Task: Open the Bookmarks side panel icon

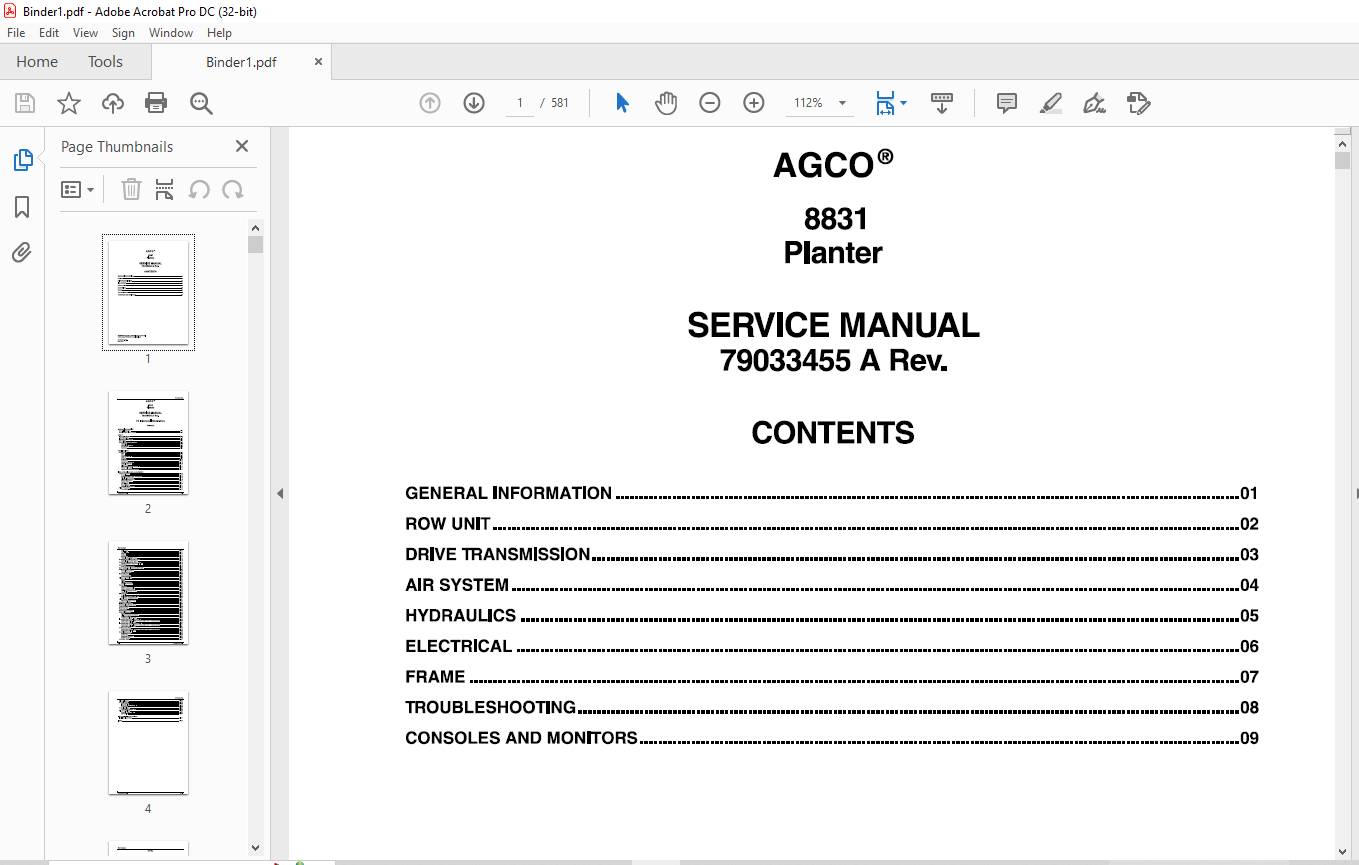Action: click(x=22, y=207)
